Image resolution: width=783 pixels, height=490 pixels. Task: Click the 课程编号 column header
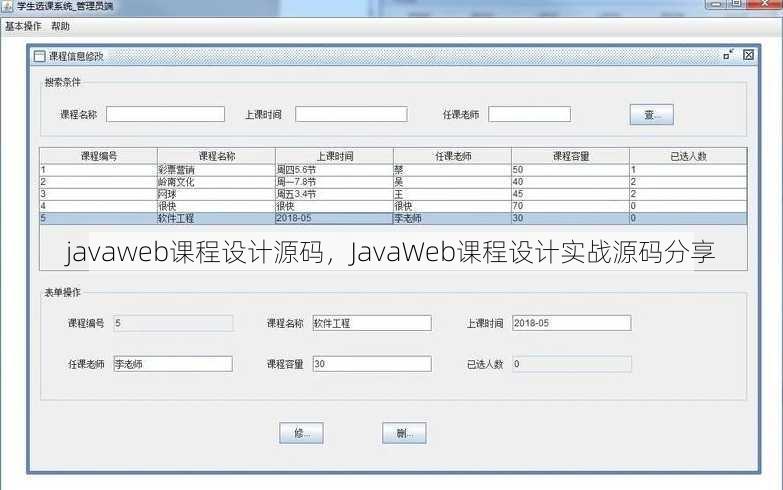coord(99,156)
